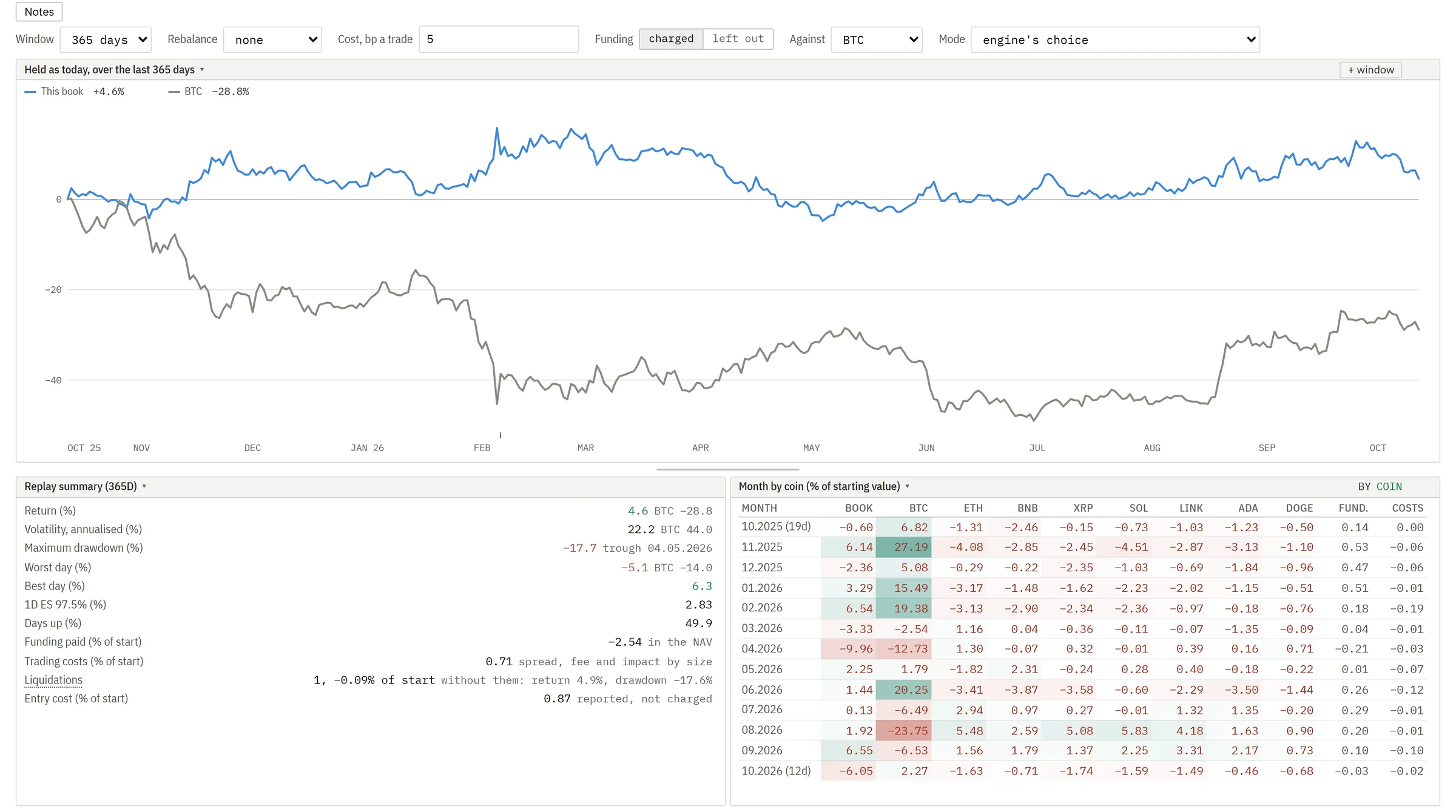
Task: Click the 27.19 BTC cell for 11.2025
Action: coord(904,547)
